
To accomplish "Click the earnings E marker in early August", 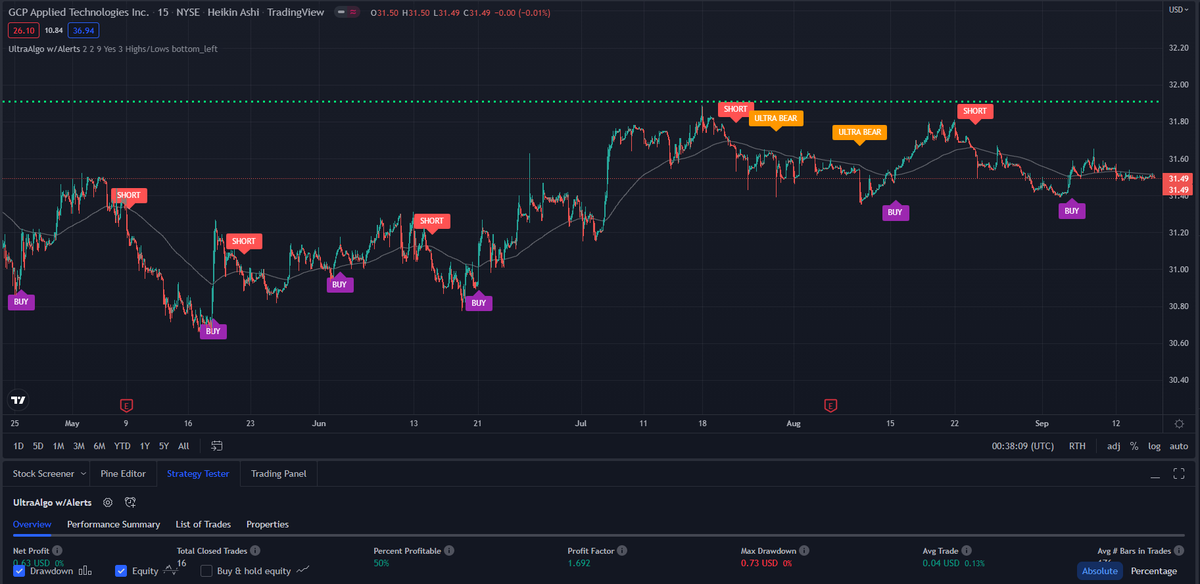I will coord(830,405).
